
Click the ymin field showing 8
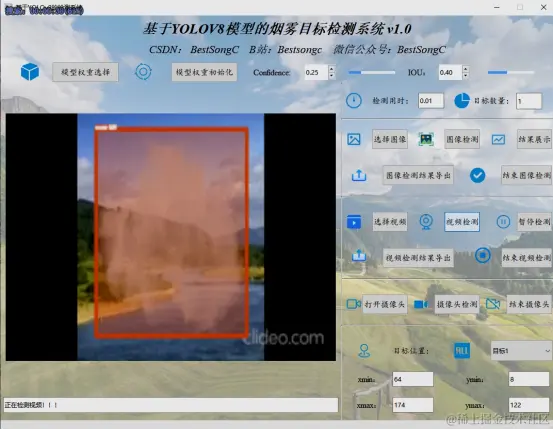[x=529, y=379]
